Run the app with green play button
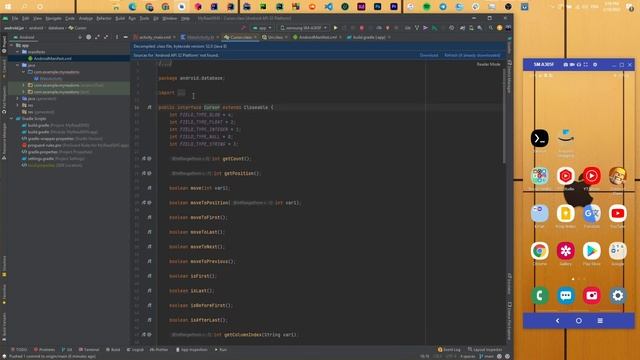640x360 pixels. [x=336, y=28]
